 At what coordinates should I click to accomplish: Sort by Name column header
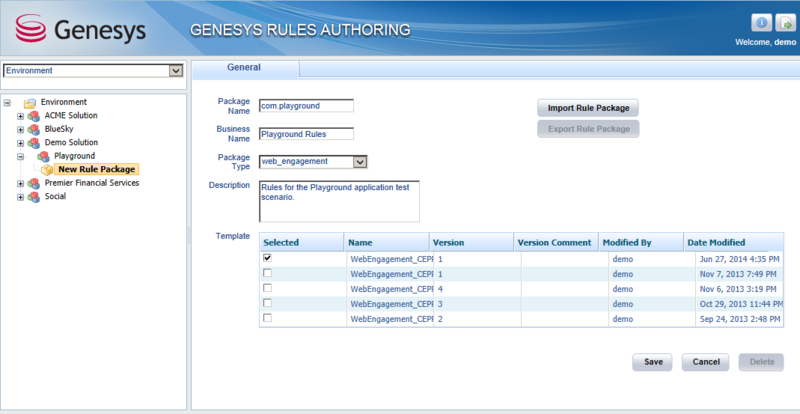coord(387,242)
